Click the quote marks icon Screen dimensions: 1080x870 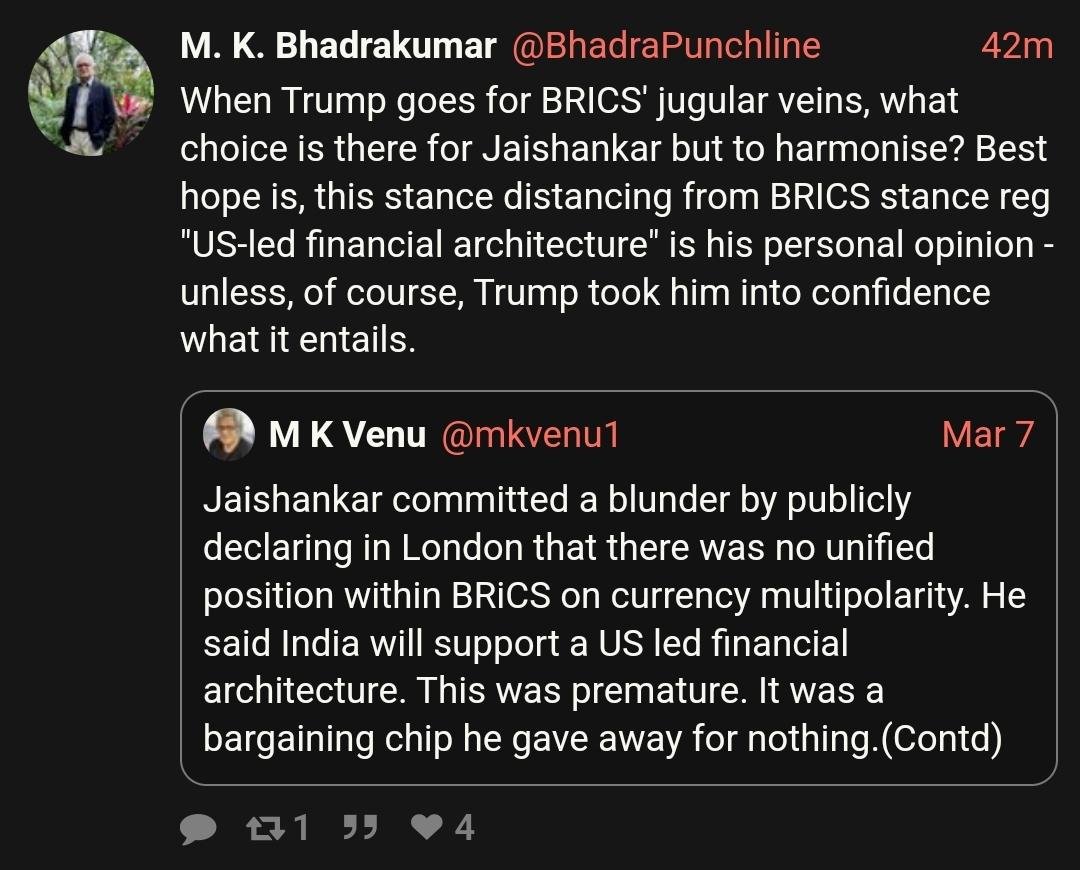[358, 827]
